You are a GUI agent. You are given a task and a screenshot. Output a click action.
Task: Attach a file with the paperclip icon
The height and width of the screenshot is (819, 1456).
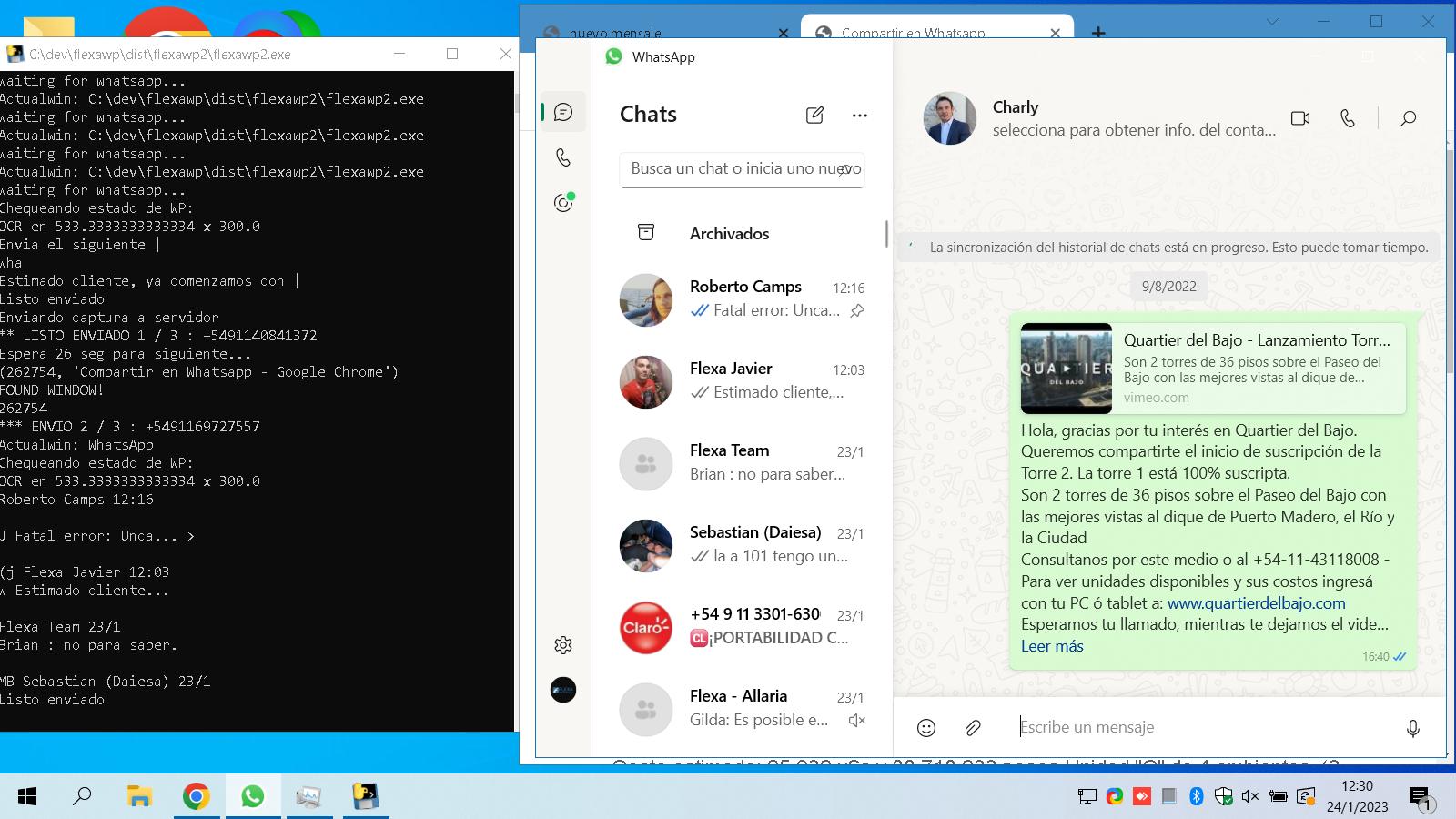[x=973, y=727]
